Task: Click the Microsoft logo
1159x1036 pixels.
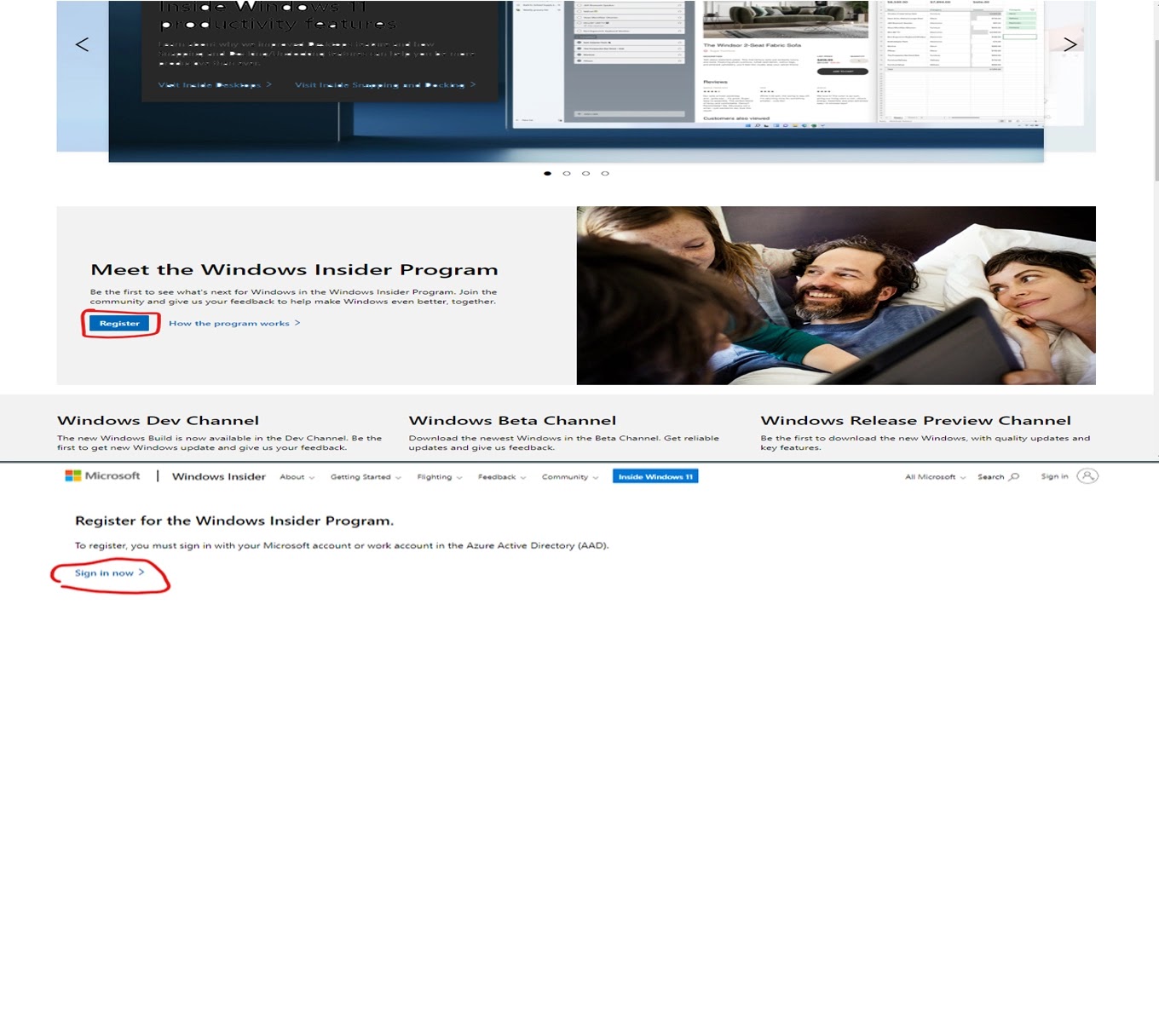Action: click(x=102, y=475)
